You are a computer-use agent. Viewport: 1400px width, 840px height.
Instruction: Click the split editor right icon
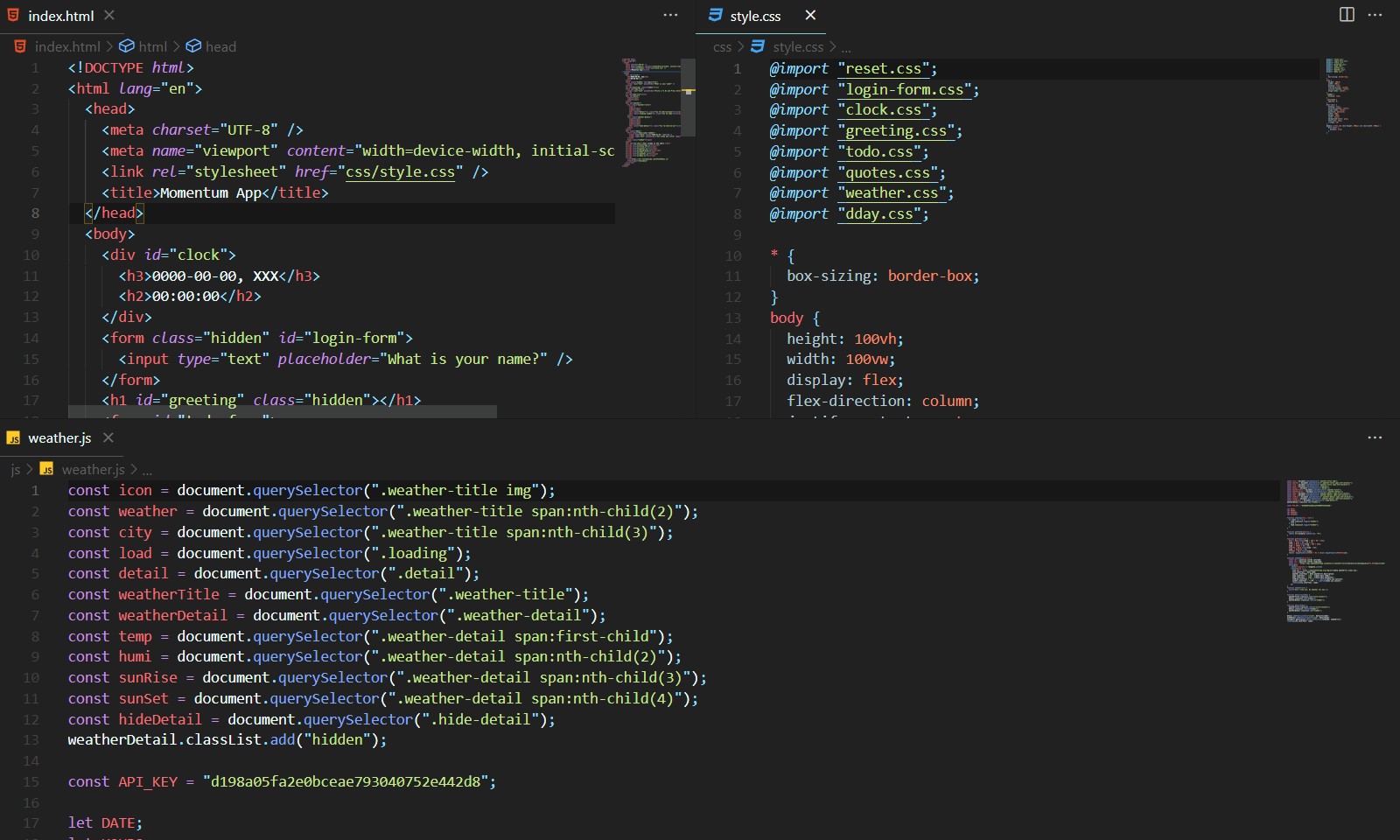coord(1347,15)
